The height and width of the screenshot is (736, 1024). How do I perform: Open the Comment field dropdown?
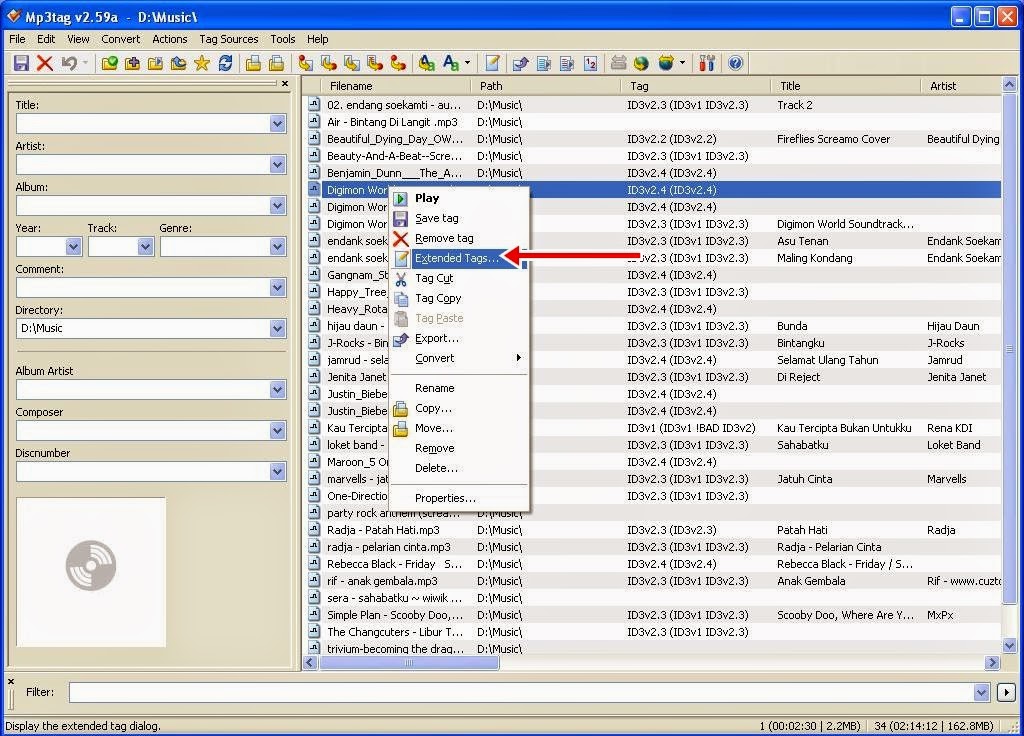278,288
